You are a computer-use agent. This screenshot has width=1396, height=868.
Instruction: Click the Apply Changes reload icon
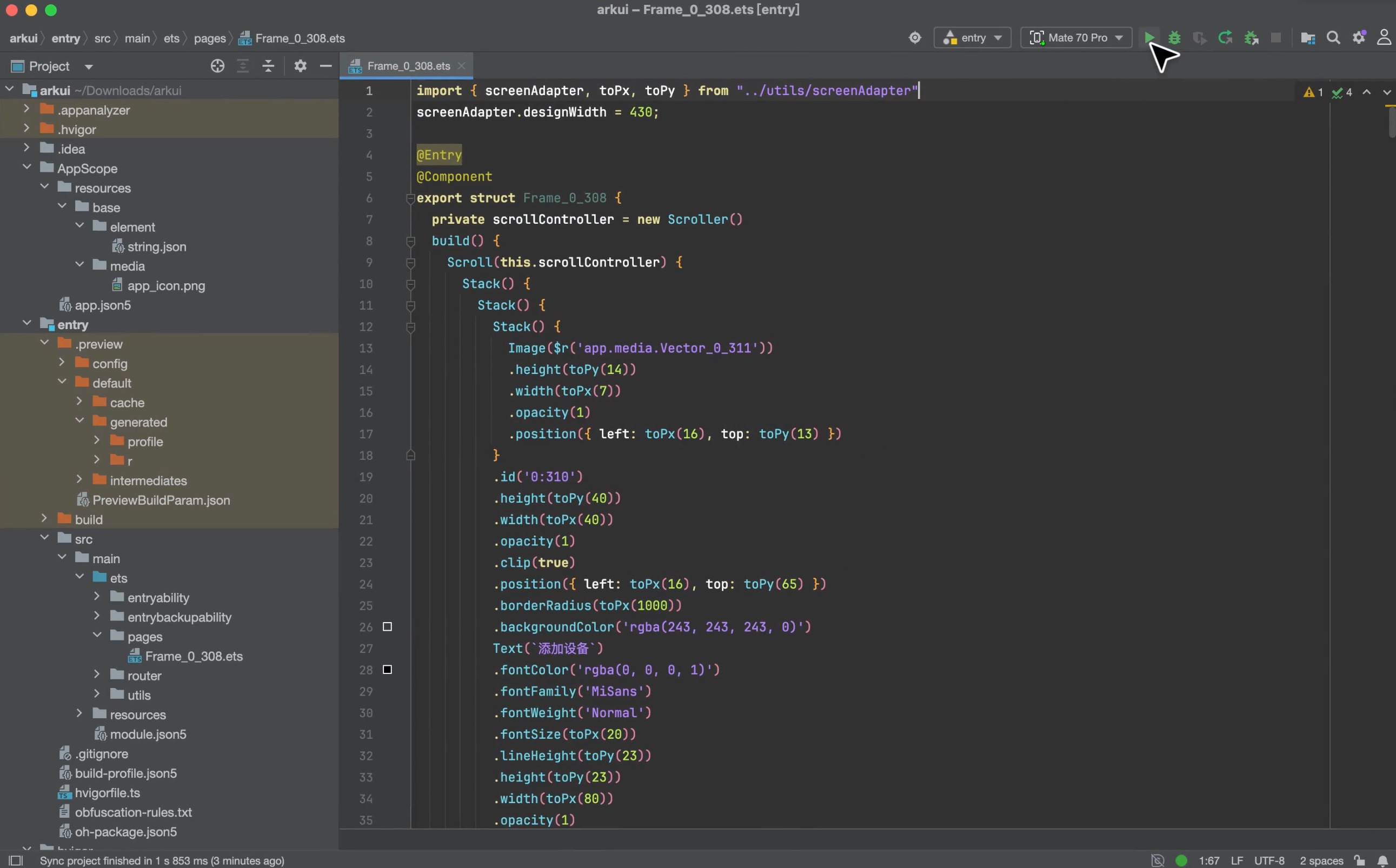[1225, 38]
